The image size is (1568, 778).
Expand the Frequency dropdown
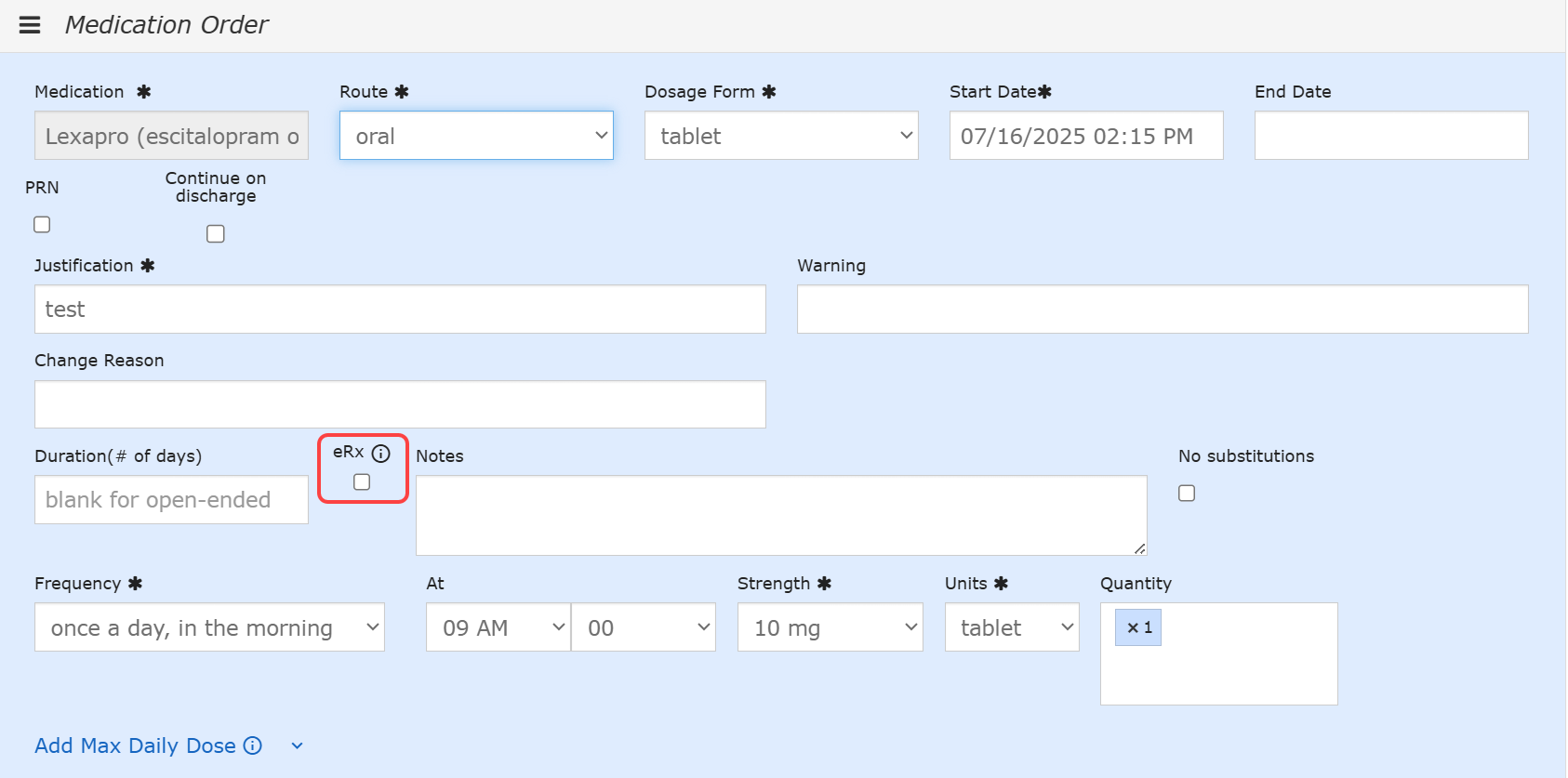[x=209, y=627]
